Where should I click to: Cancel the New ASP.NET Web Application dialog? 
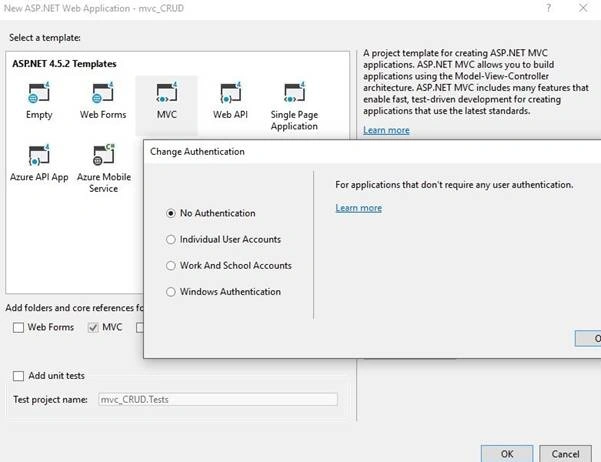pyautogui.click(x=565, y=454)
